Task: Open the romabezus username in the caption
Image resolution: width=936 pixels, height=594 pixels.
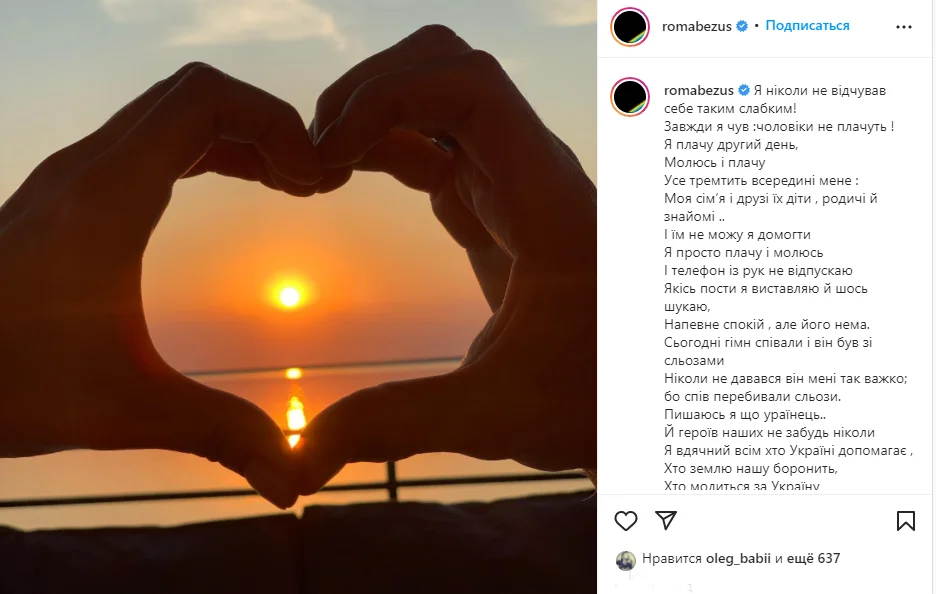Action: click(698, 91)
